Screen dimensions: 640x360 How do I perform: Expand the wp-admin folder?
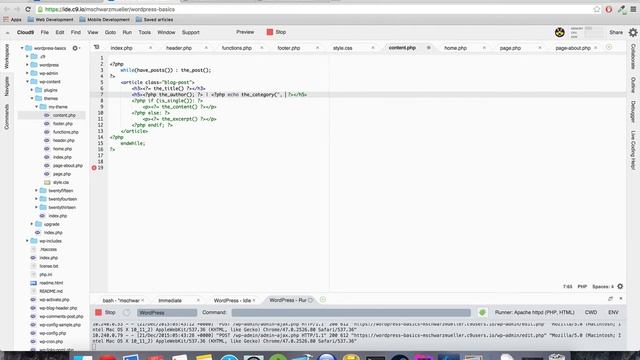(x=27, y=73)
